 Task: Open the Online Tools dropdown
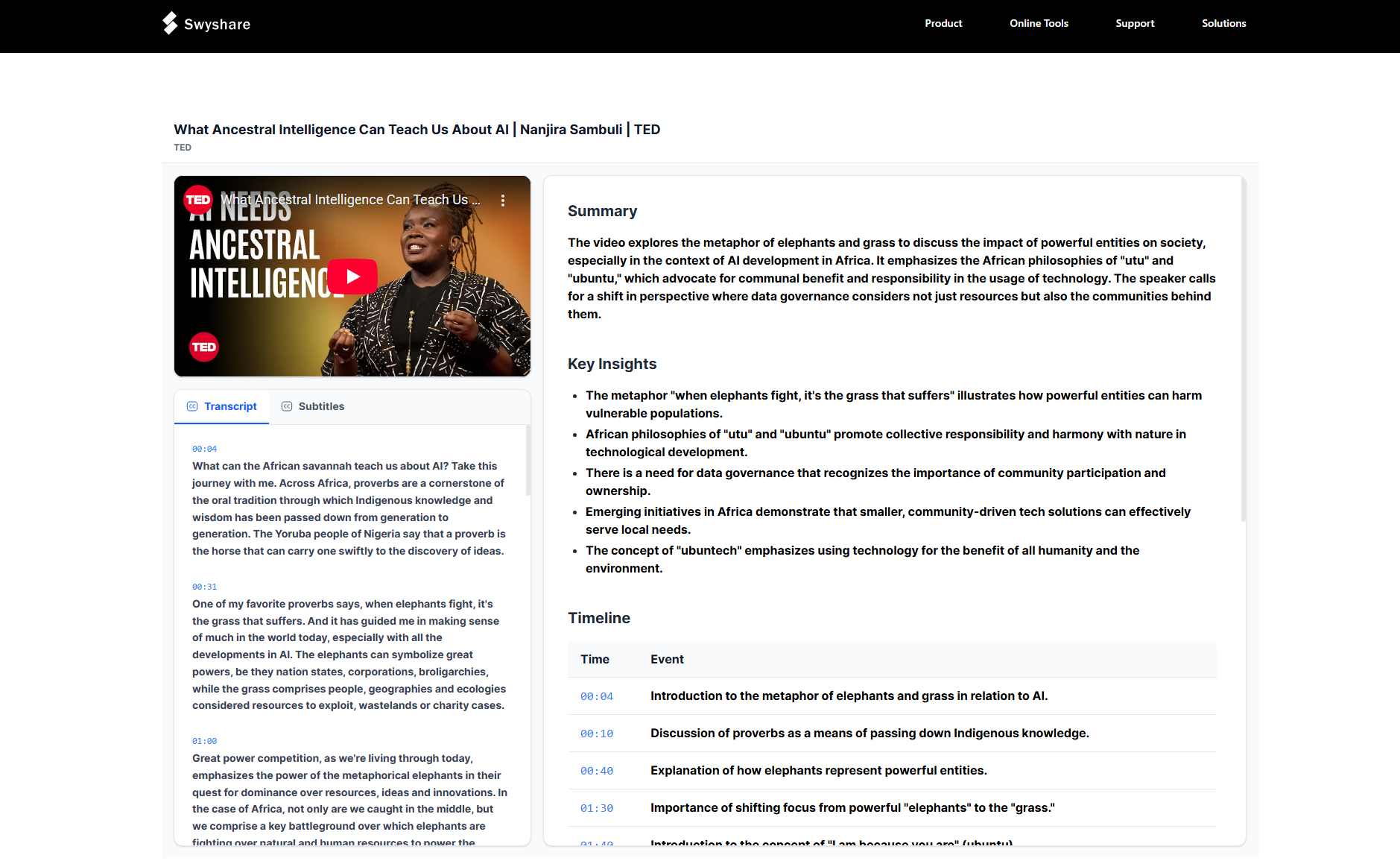coord(1038,23)
